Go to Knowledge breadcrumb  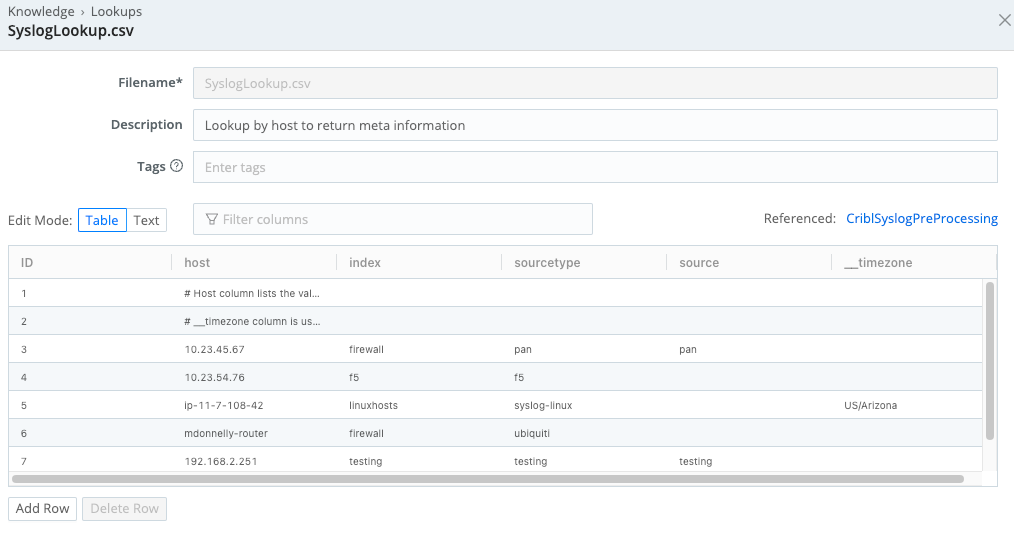click(x=41, y=12)
